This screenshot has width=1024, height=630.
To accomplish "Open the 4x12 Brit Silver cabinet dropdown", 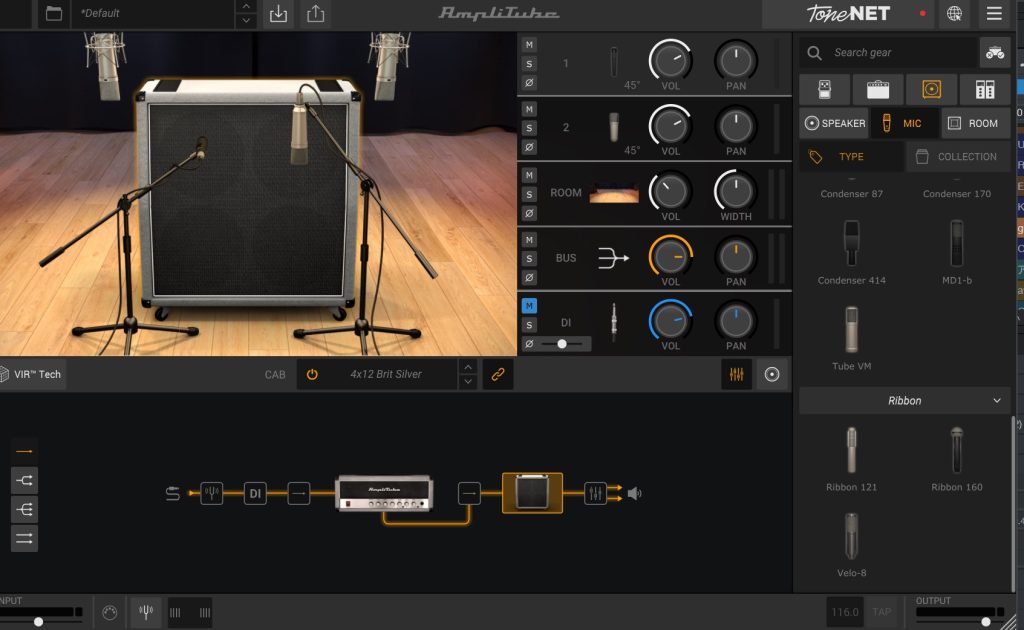I will [385, 374].
